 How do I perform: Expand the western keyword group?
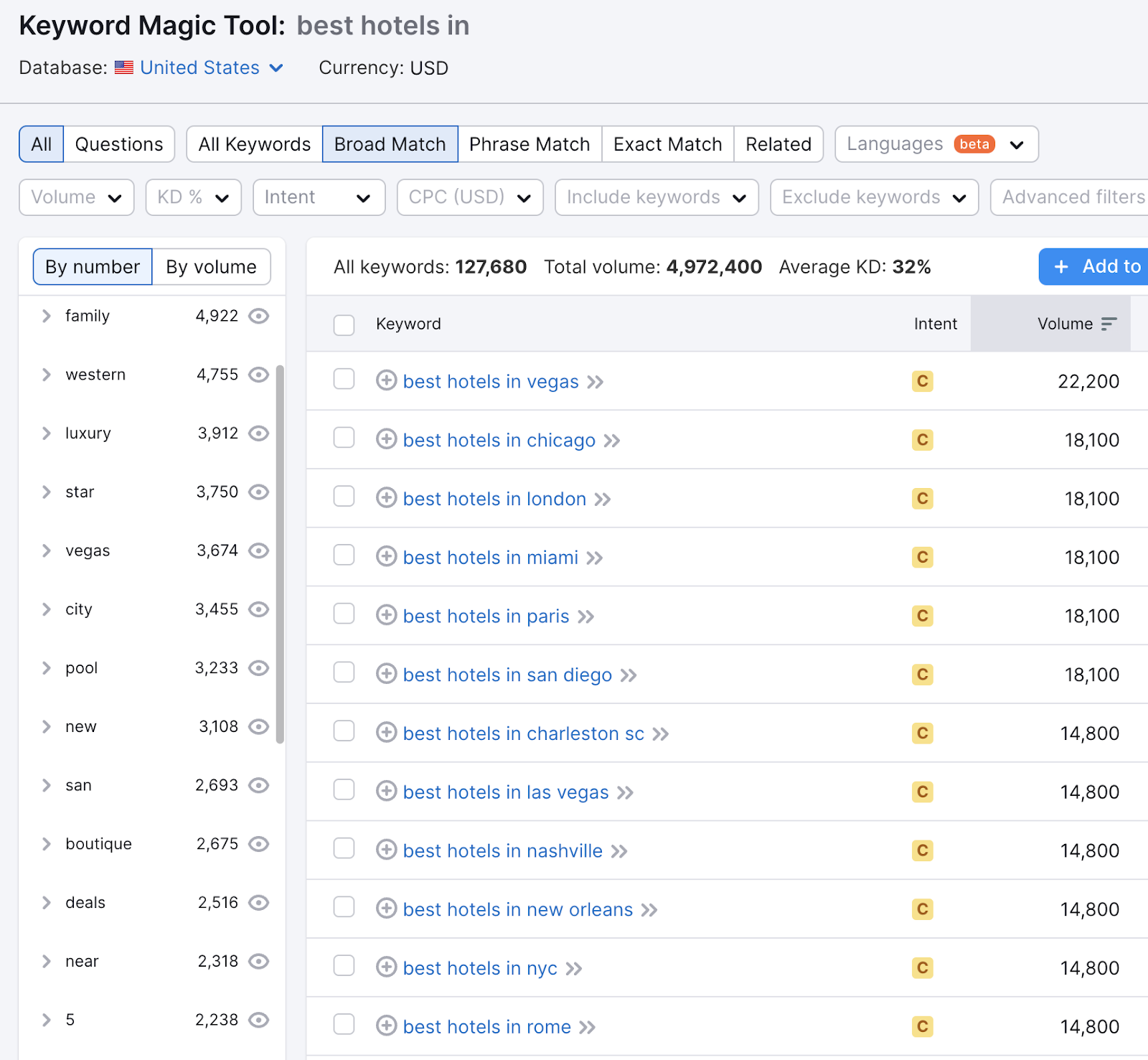coord(45,374)
